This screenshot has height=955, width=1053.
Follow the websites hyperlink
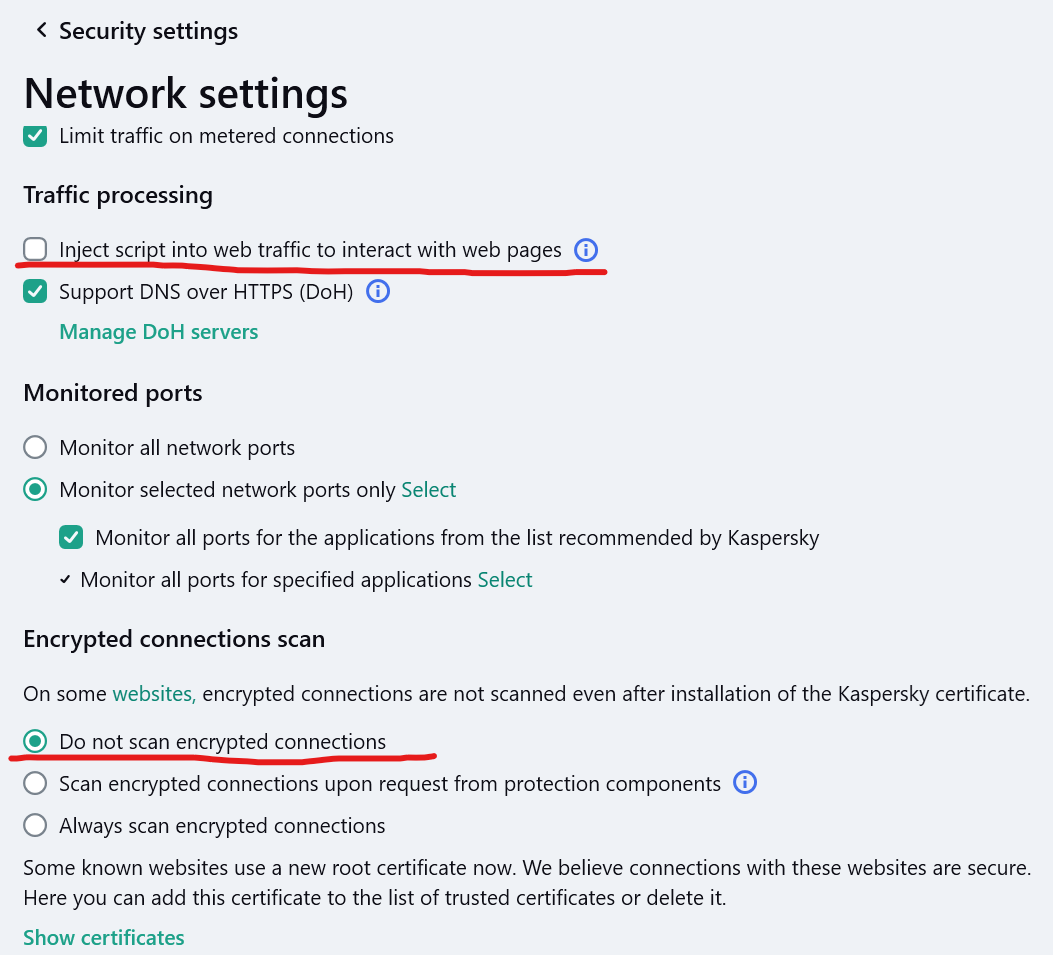152,693
